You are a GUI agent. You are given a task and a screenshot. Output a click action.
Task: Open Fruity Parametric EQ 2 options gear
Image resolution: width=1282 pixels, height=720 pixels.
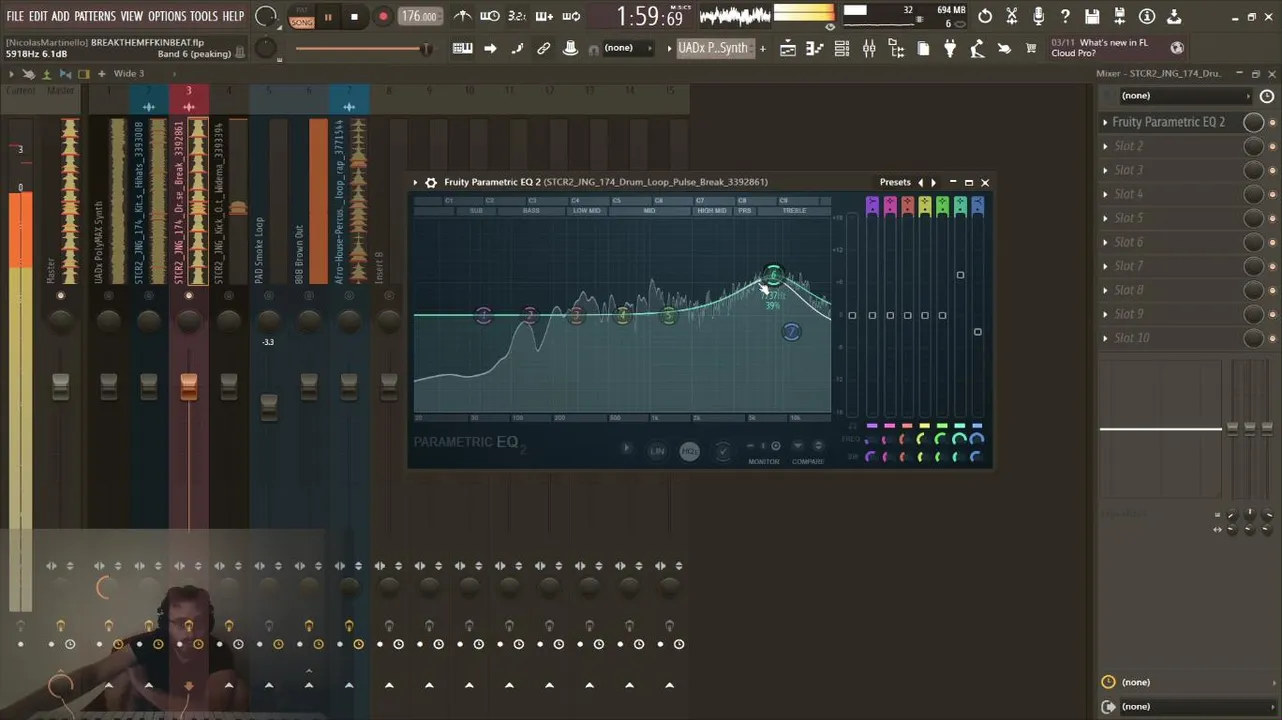point(431,182)
